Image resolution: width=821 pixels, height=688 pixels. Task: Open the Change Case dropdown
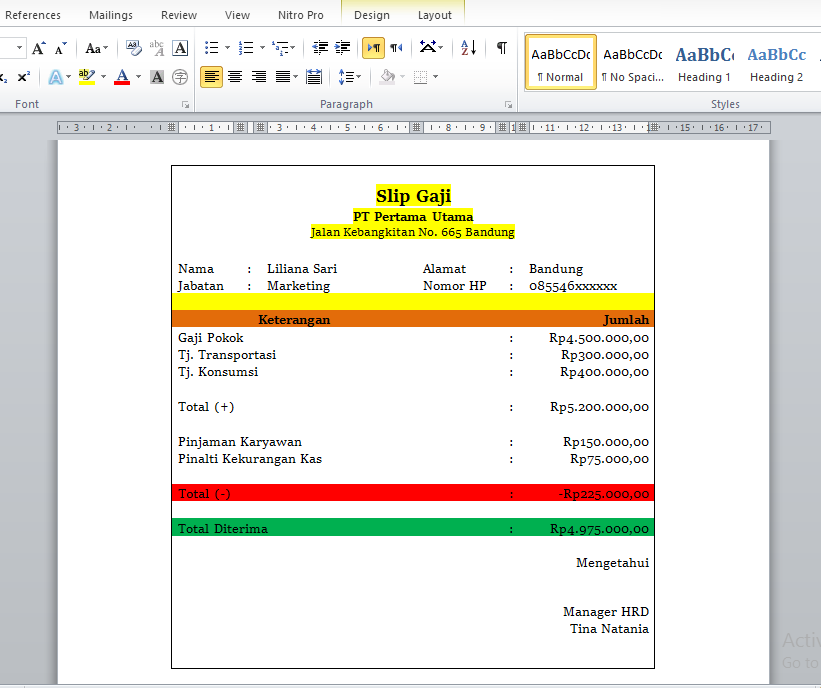[x=94, y=48]
